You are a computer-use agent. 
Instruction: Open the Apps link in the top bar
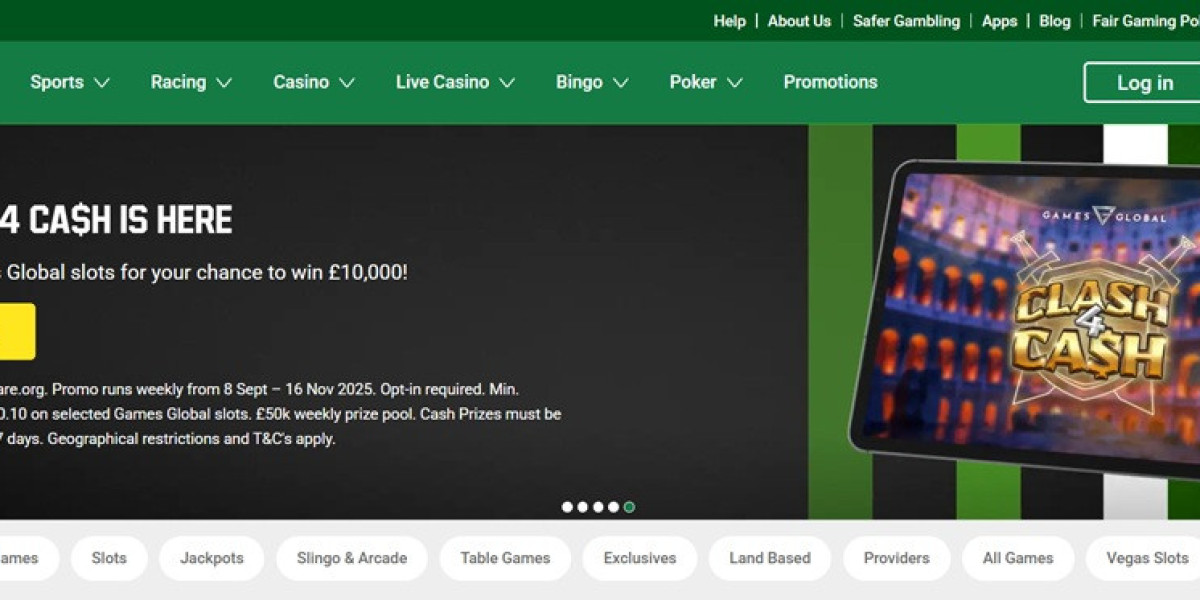point(999,21)
